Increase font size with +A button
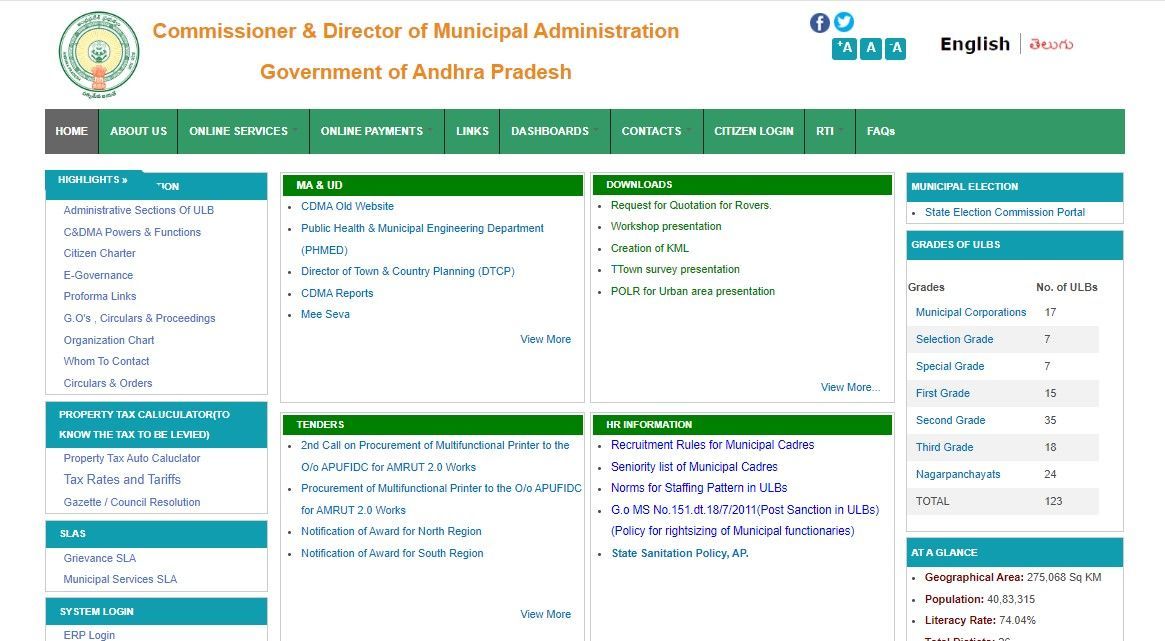 tap(845, 48)
